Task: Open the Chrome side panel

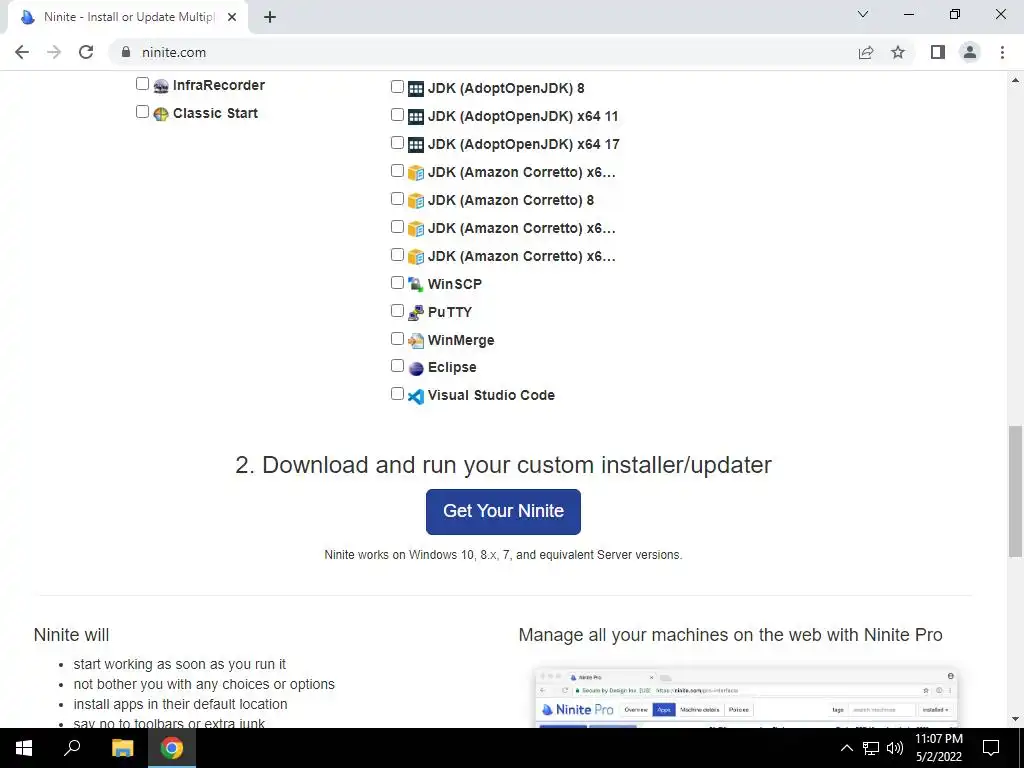Action: tap(938, 52)
